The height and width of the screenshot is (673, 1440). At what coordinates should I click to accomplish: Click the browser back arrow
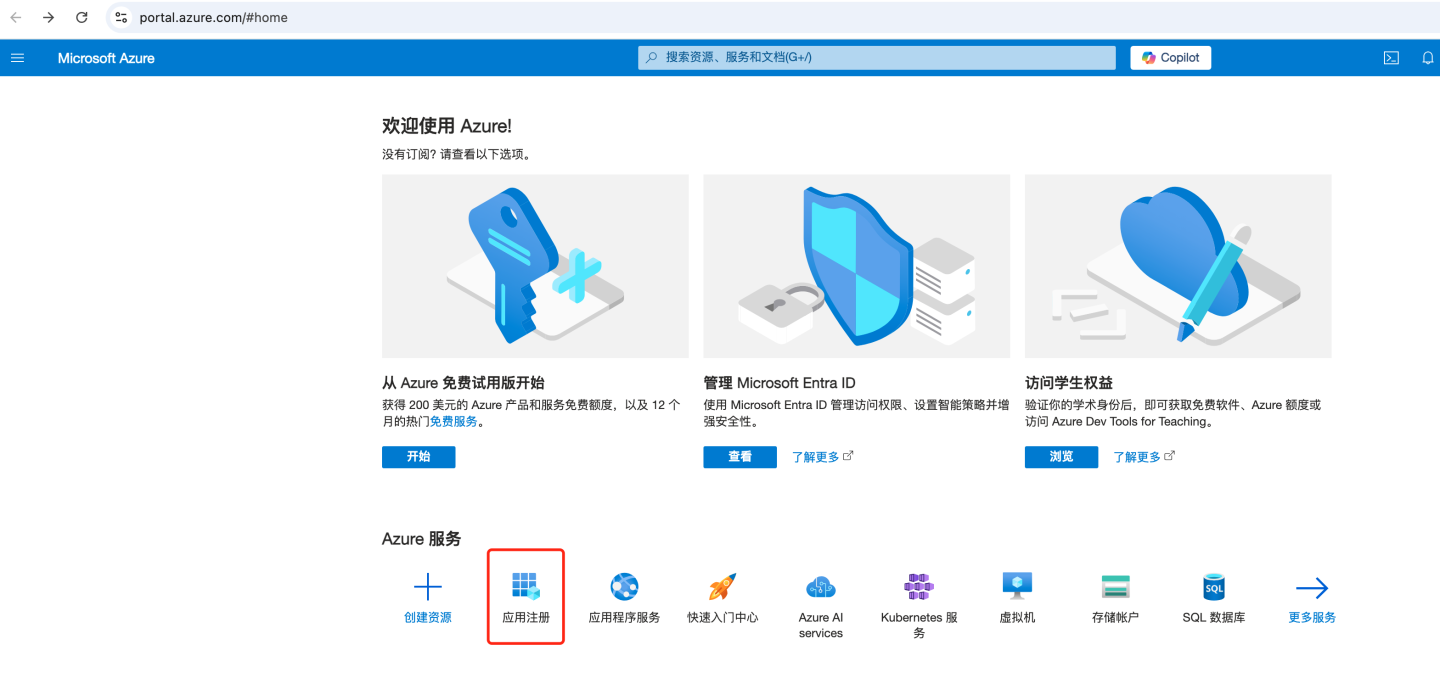16,17
